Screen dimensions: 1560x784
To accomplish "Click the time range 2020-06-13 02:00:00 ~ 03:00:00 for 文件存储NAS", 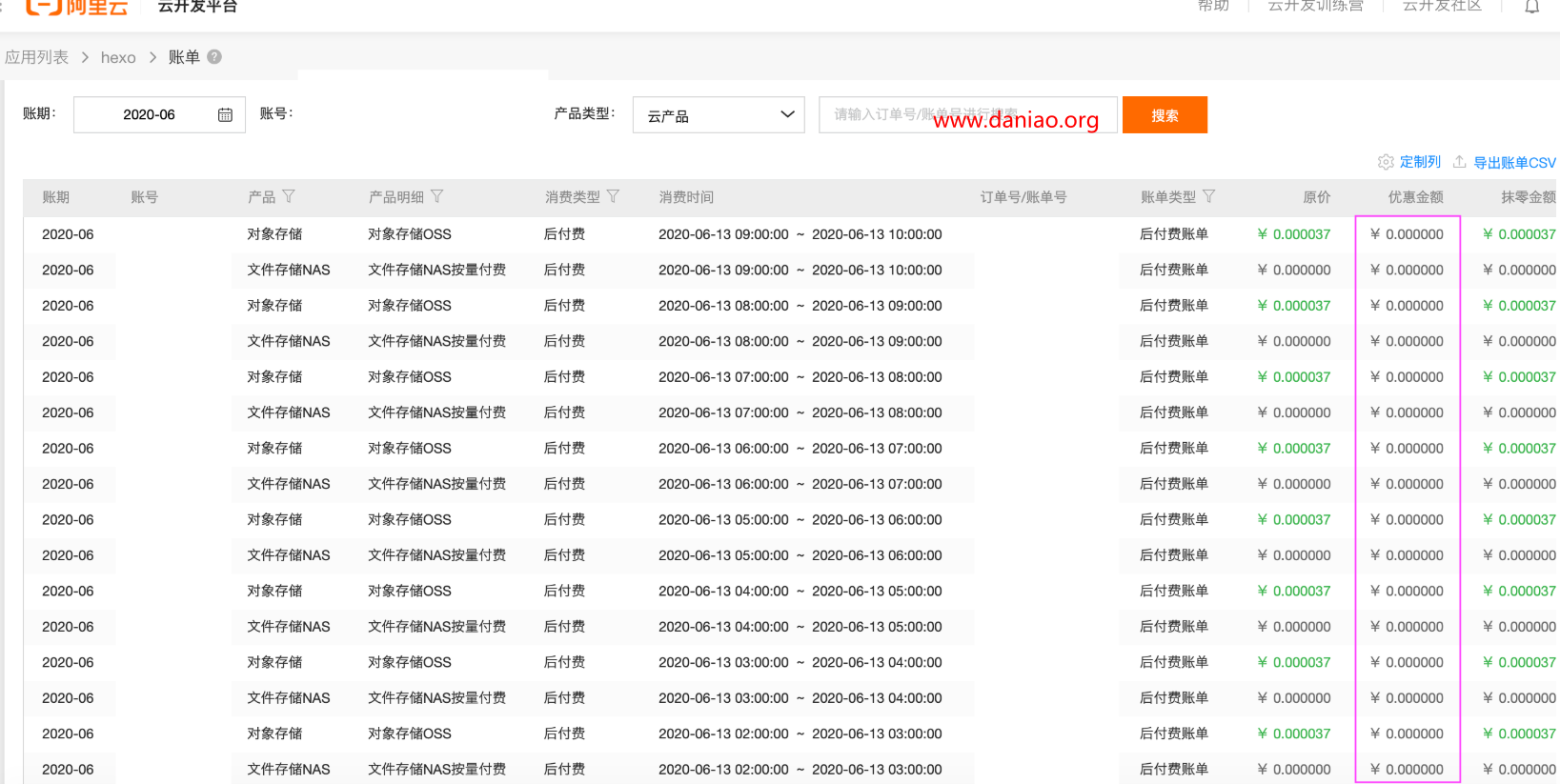I will tap(800, 770).
